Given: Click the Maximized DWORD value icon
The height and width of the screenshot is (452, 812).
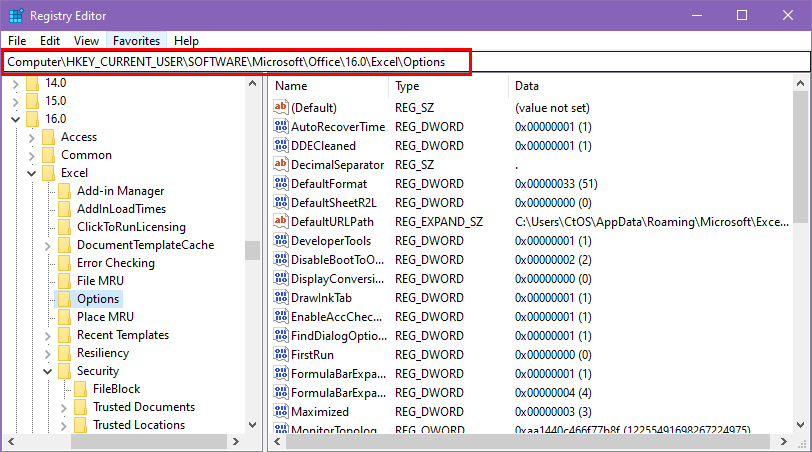Looking at the screenshot, I should (x=281, y=411).
